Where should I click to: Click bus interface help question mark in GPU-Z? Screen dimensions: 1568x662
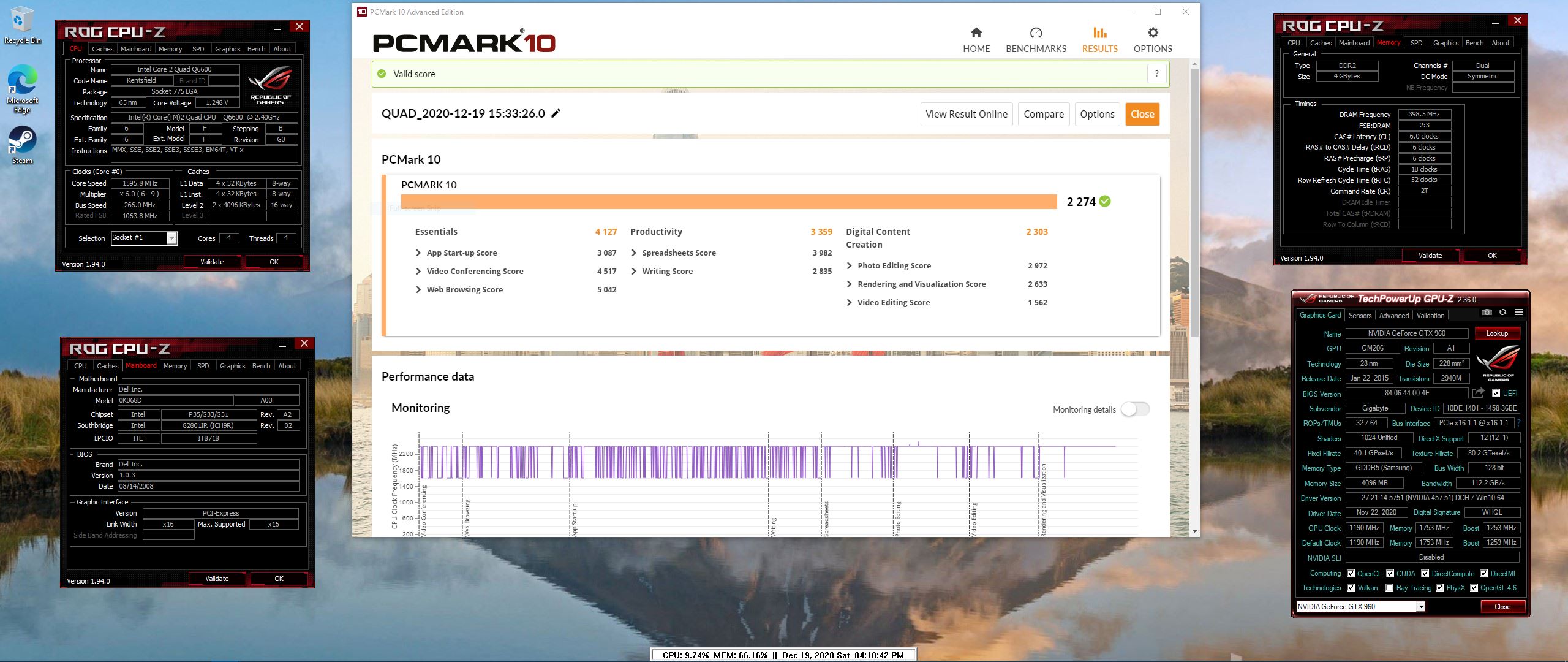click(1518, 424)
